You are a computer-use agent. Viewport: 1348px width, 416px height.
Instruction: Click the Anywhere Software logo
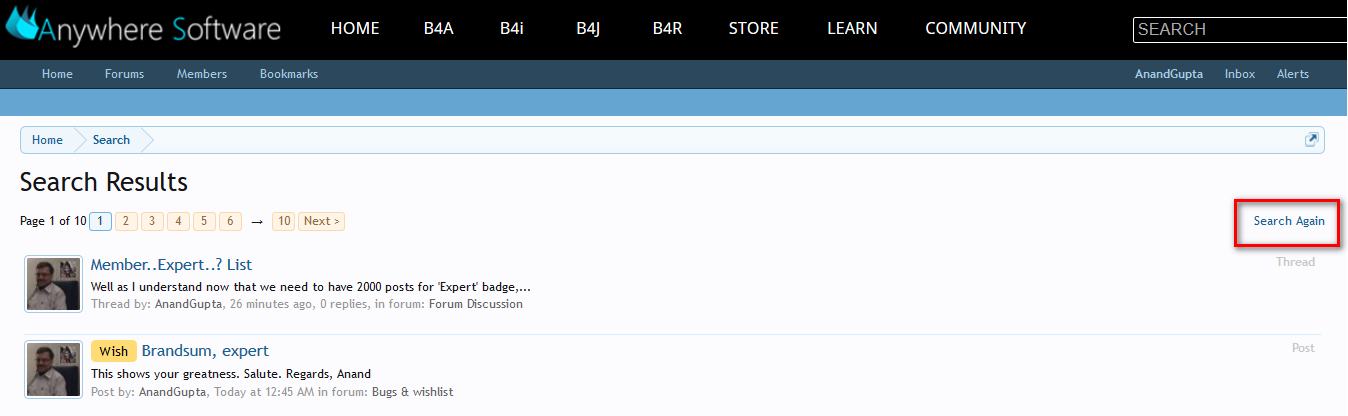[x=143, y=29]
